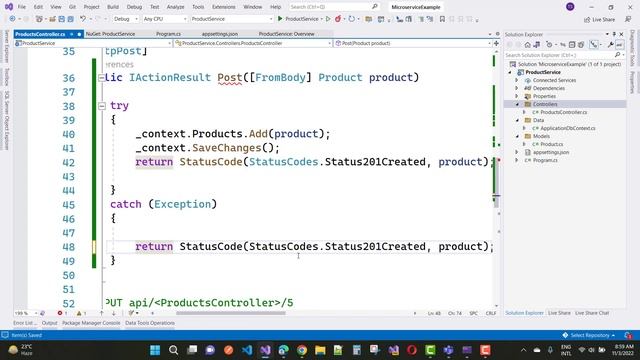The image size is (640, 360).
Task: Click the editor horizontal scrollbar thumb
Action: 231,313
